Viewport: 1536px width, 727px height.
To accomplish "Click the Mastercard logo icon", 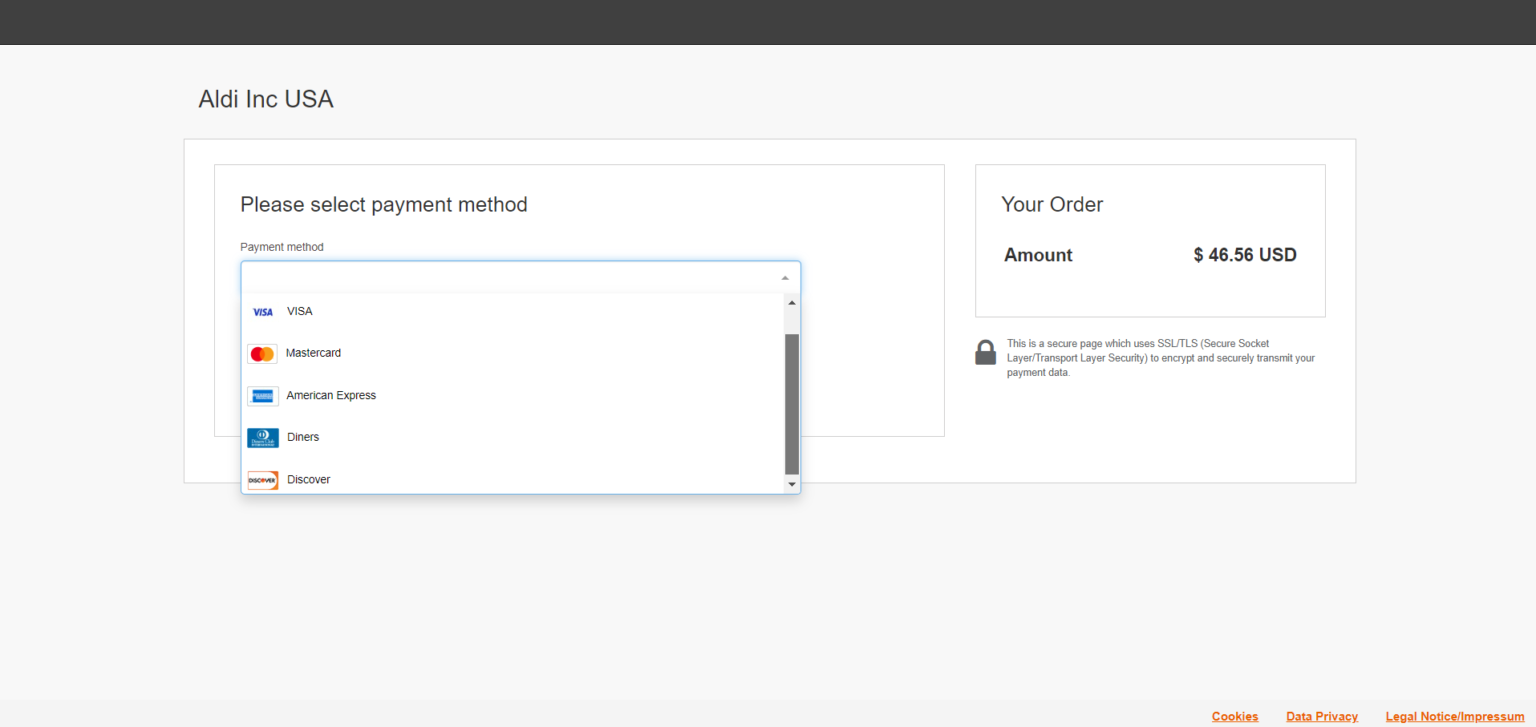I will [x=262, y=354].
